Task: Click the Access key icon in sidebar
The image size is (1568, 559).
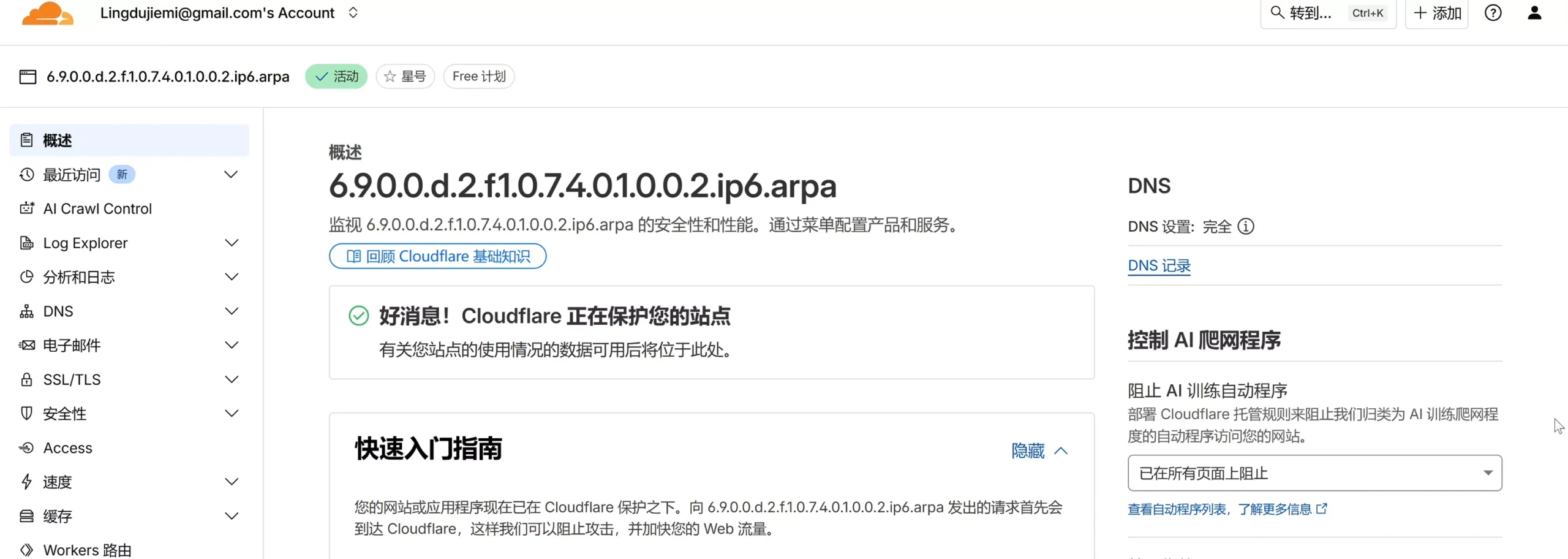Action: (x=26, y=447)
